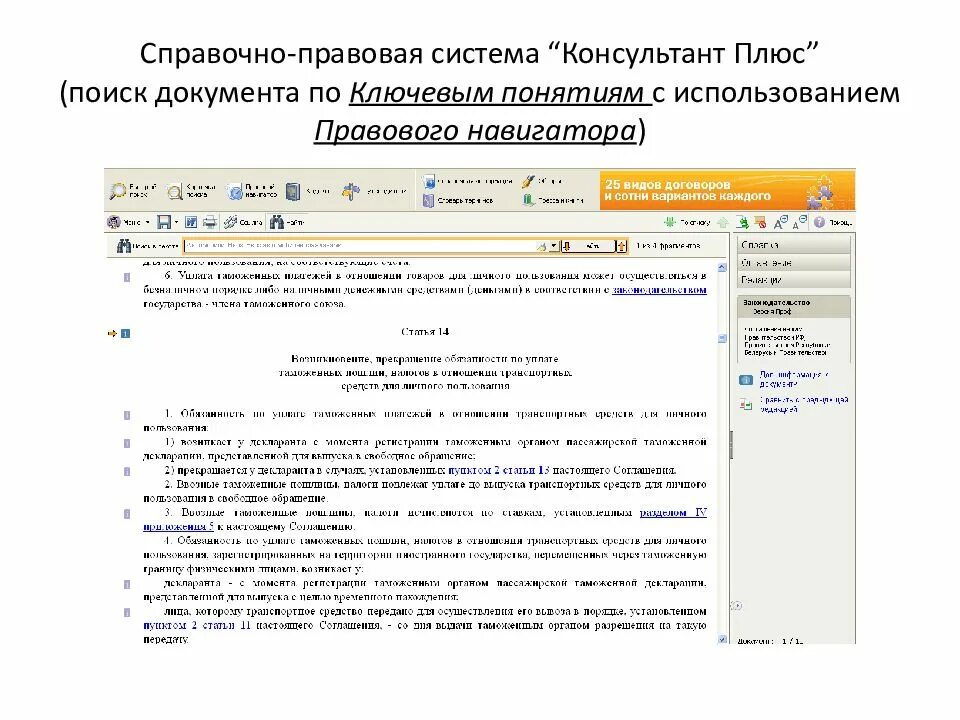Open Быстрый поиск magnifier icon
The height and width of the screenshot is (720, 960).
(118, 191)
